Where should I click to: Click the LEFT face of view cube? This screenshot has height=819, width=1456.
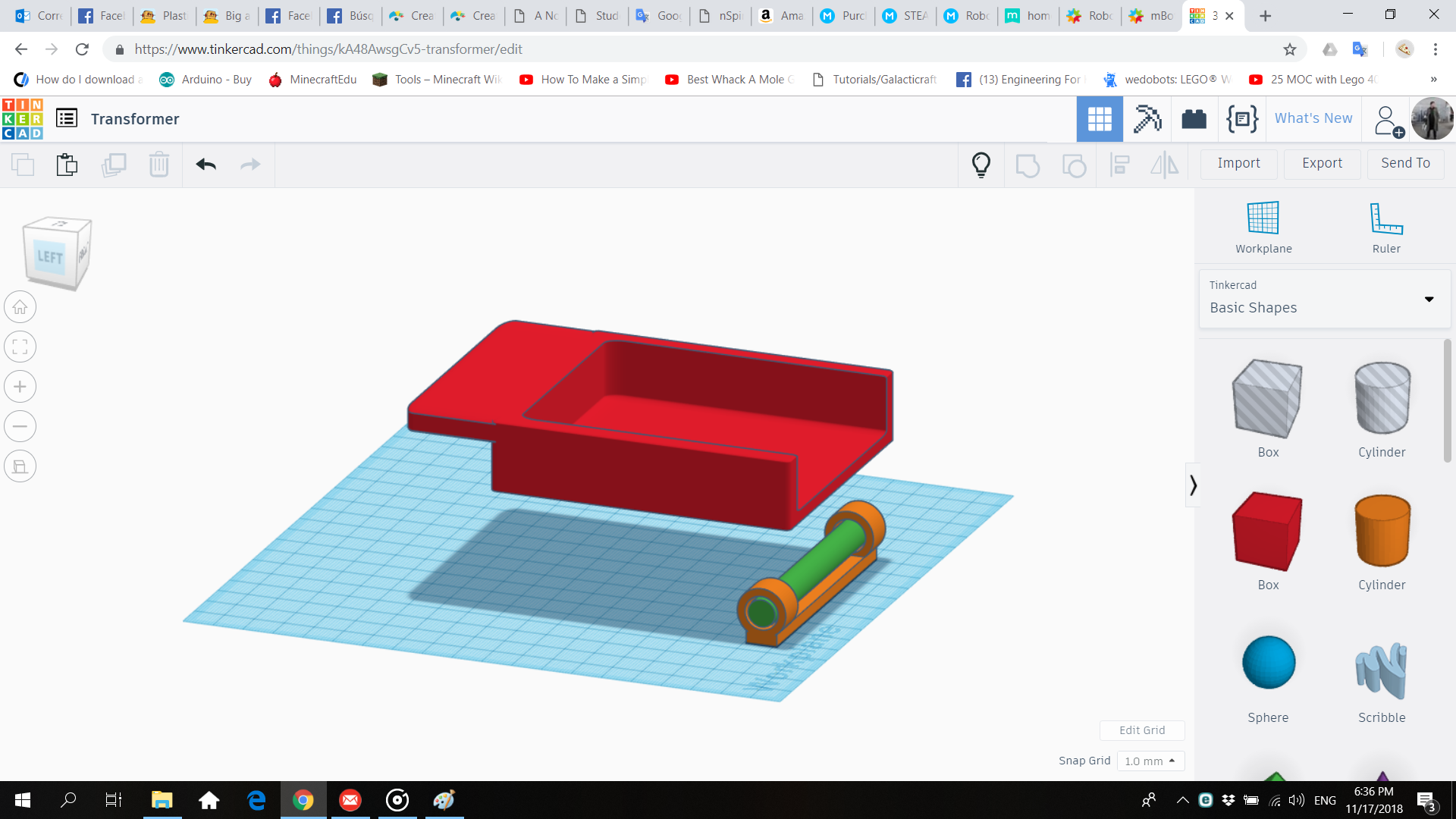pyautogui.click(x=50, y=257)
